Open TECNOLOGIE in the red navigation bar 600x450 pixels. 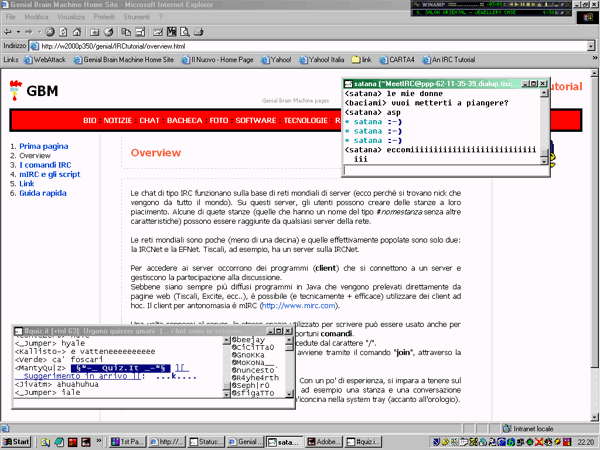tap(306, 121)
